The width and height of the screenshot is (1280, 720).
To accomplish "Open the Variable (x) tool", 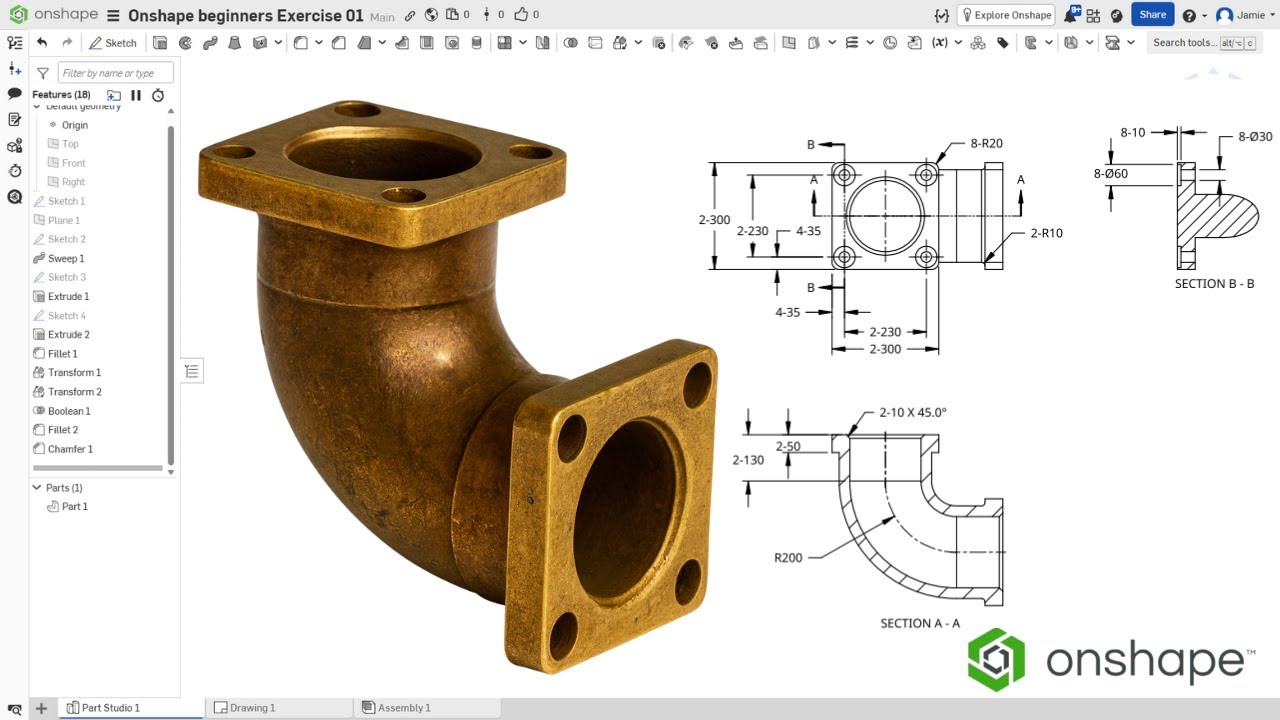I will pos(939,43).
